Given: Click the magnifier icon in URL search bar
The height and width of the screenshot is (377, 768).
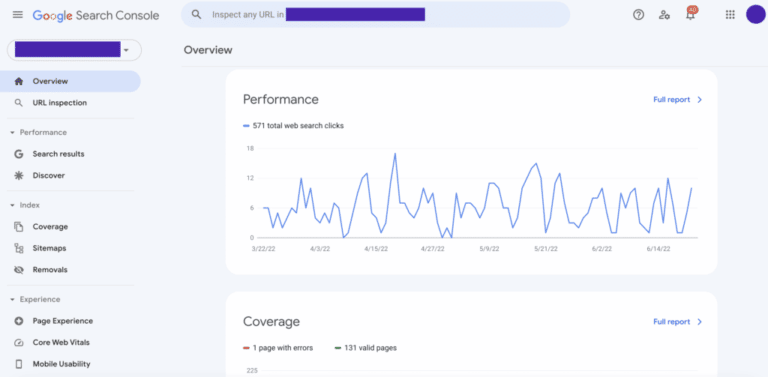Looking at the screenshot, I should (x=196, y=15).
